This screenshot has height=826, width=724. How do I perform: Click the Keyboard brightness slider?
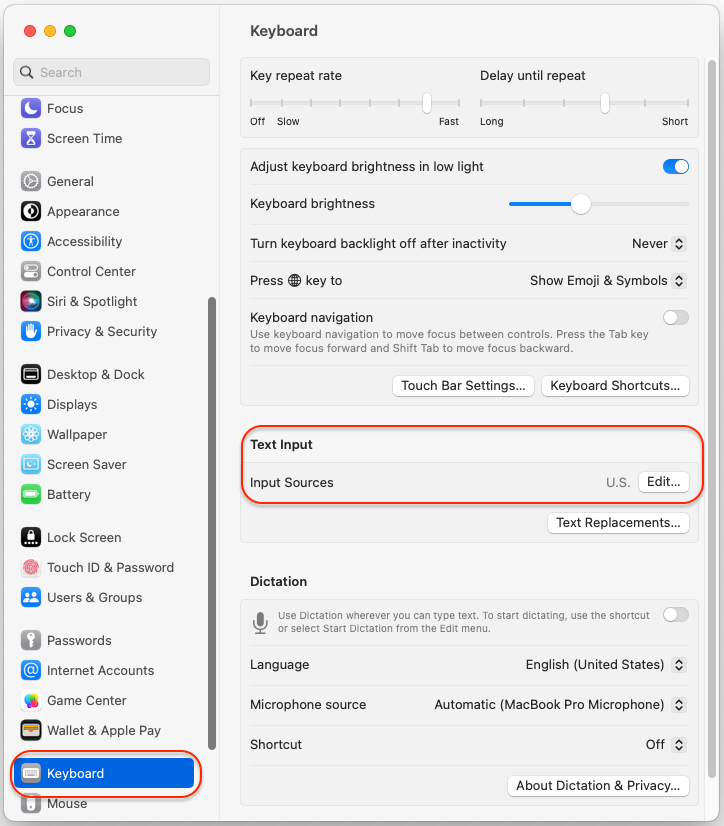point(598,204)
